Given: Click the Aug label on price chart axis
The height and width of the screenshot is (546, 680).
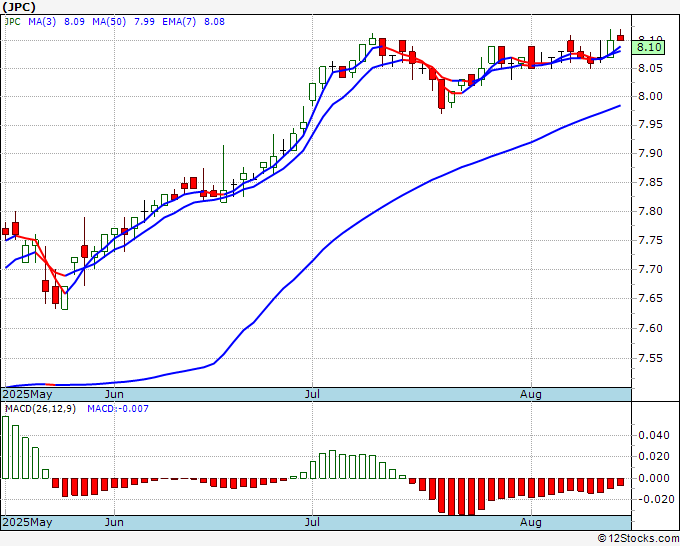Looking at the screenshot, I should point(531,394).
